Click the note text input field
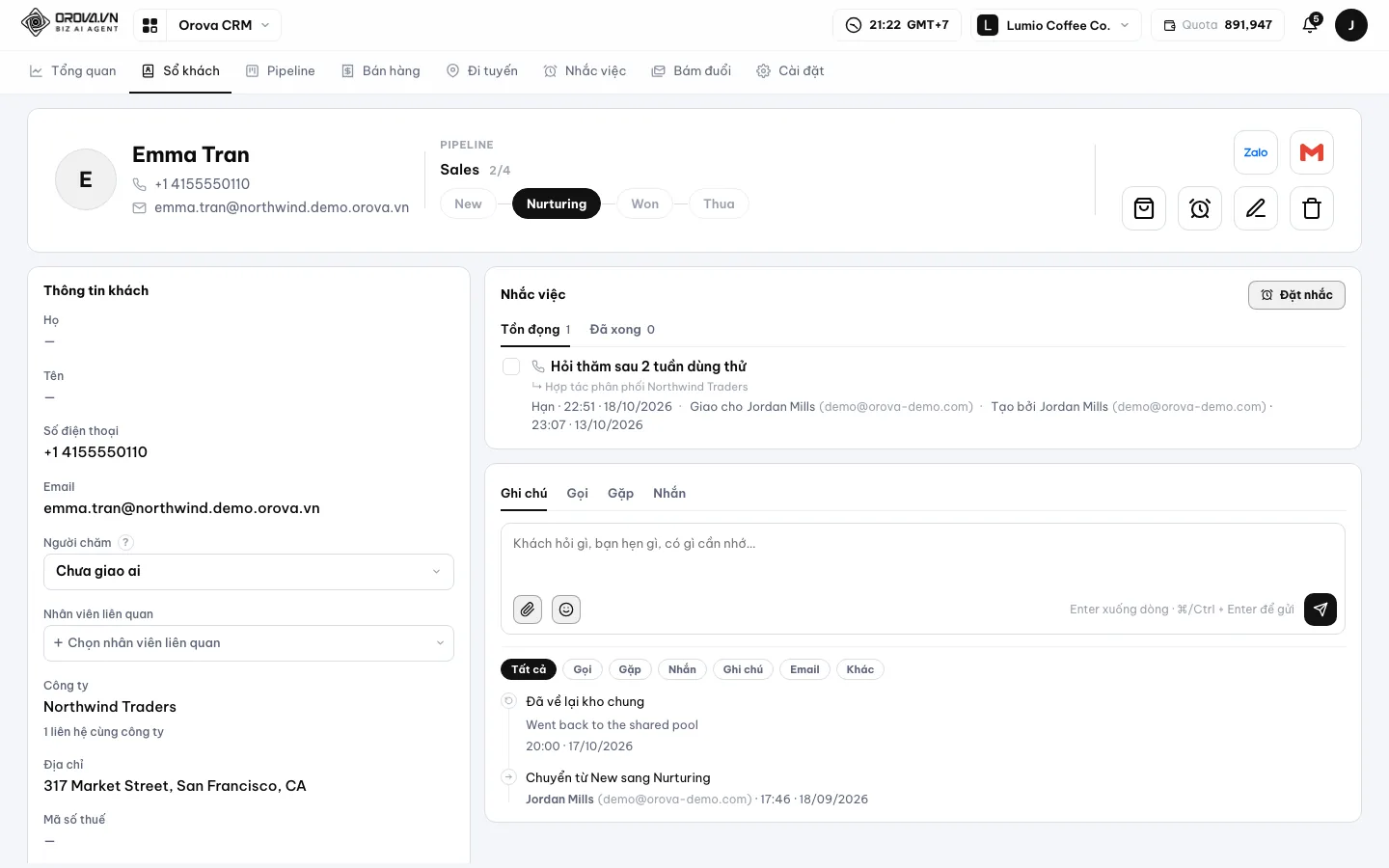This screenshot has width=1389, height=868. pos(922,556)
